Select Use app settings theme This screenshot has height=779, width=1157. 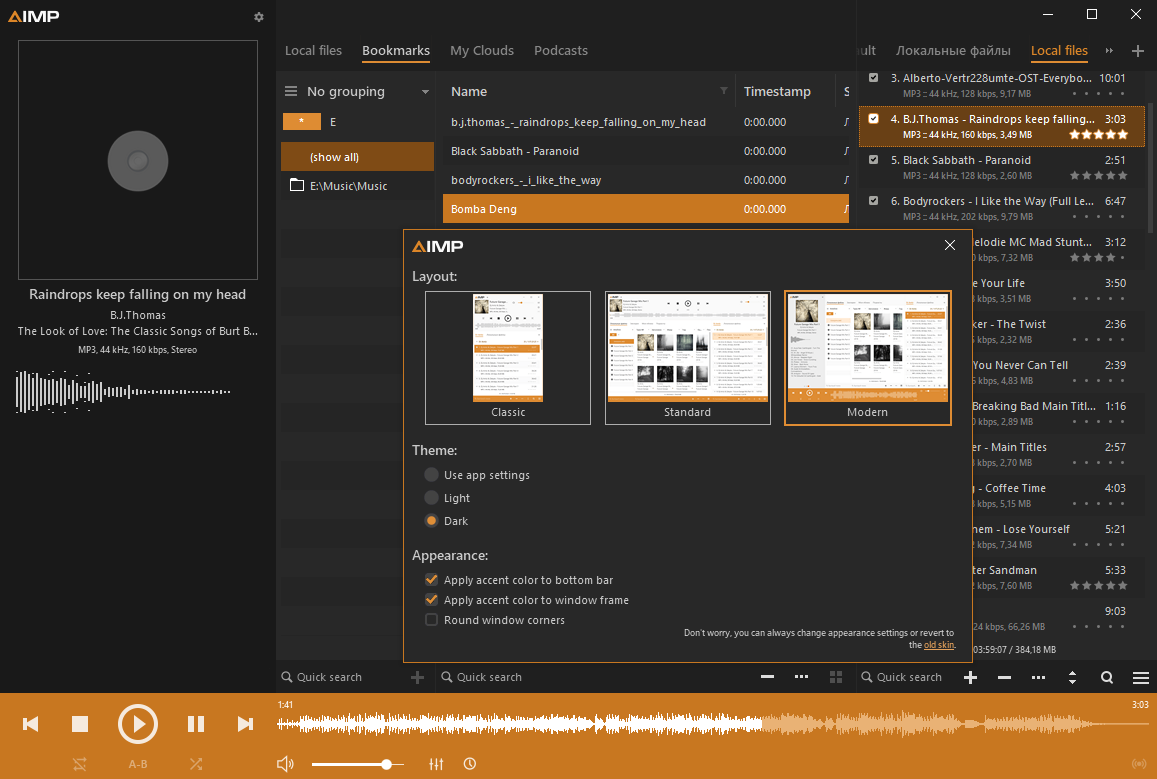[x=432, y=475]
